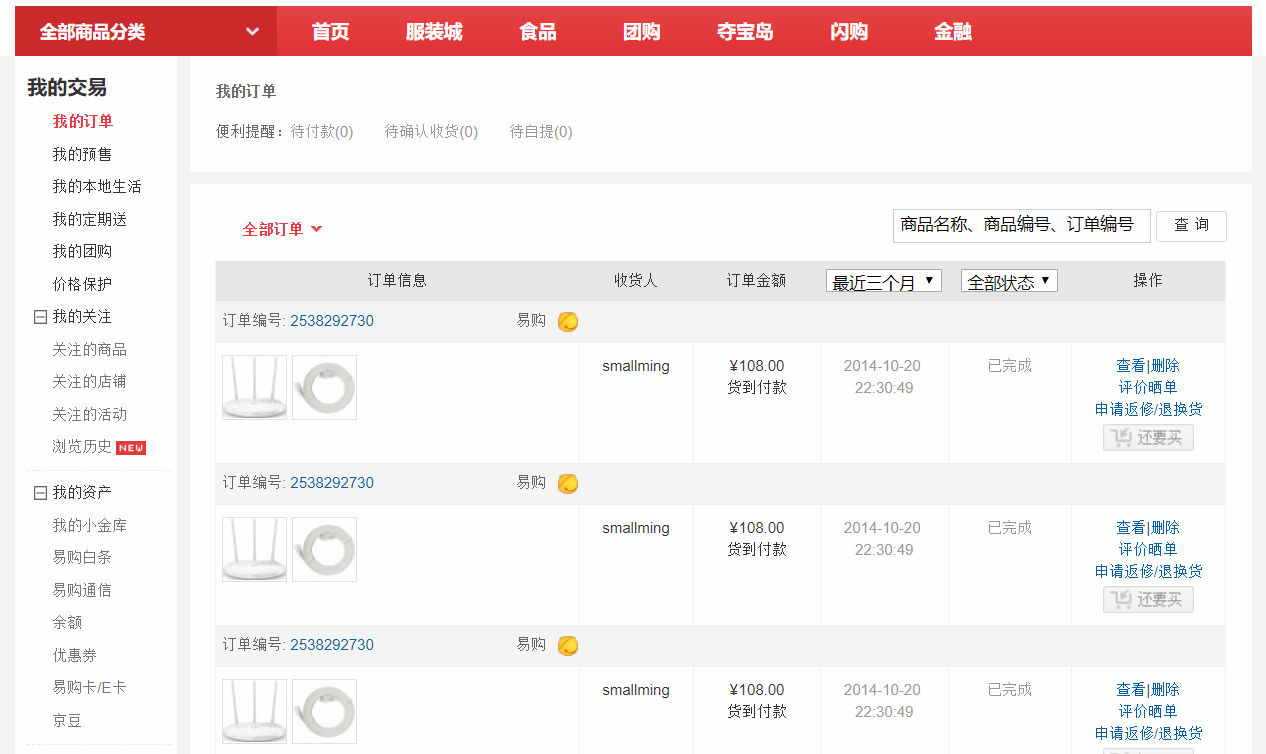Click 申请返修/退换货 in the first order
Viewport: 1266px width, 754px height.
(x=1148, y=410)
